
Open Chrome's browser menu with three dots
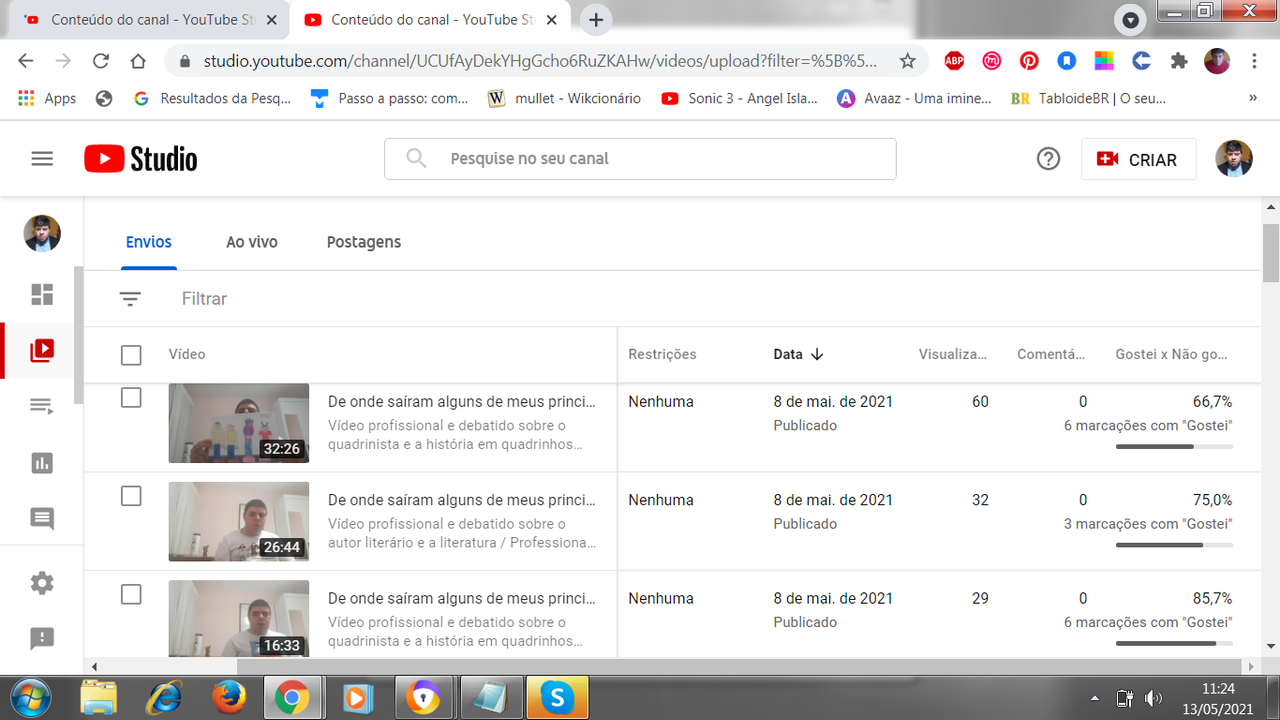(x=1254, y=61)
